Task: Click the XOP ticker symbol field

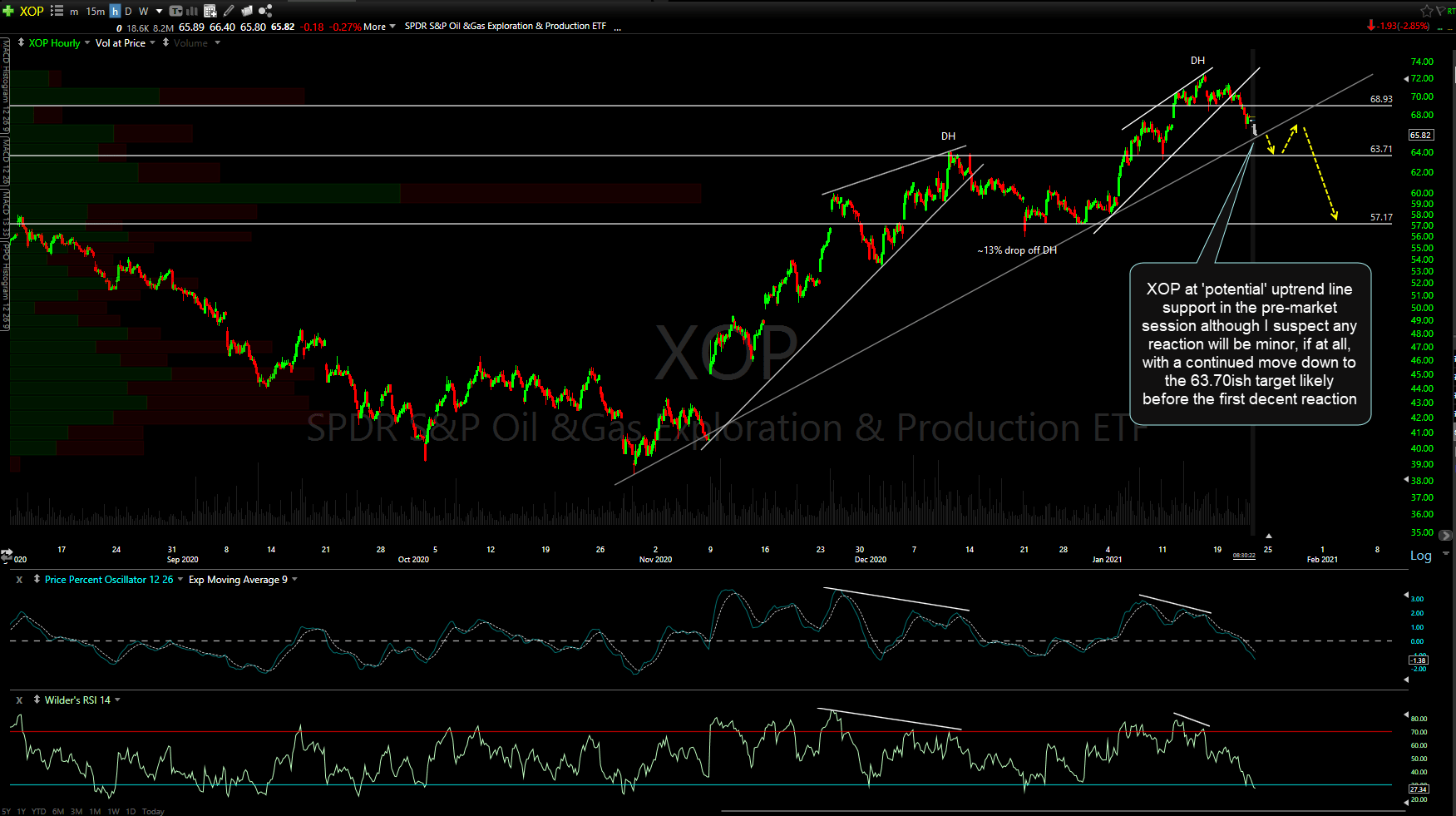Action: coord(32,11)
